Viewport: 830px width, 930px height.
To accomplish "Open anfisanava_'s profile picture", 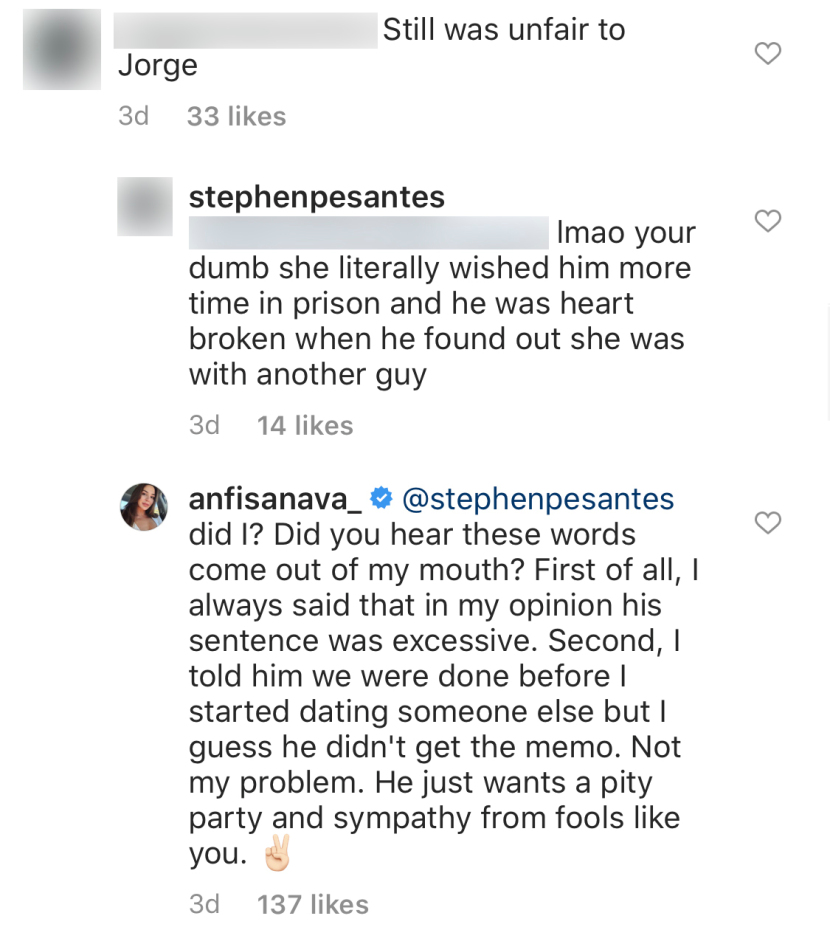I will 144,507.
